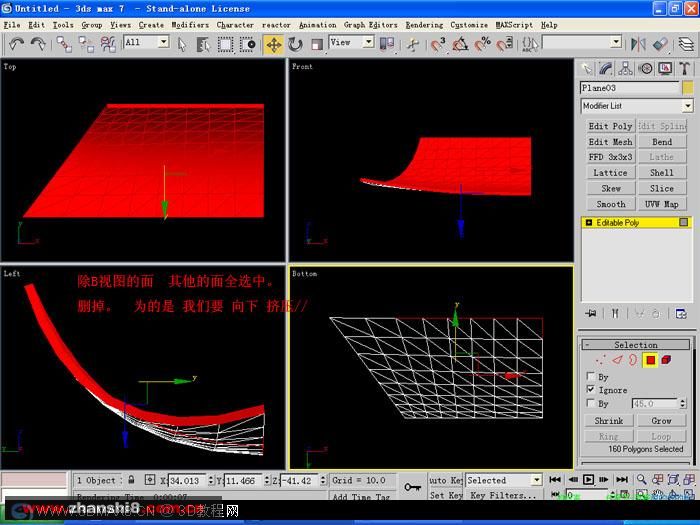Click the Plane03 object color swatch
Screen dimensions: 700x525
[688, 88]
